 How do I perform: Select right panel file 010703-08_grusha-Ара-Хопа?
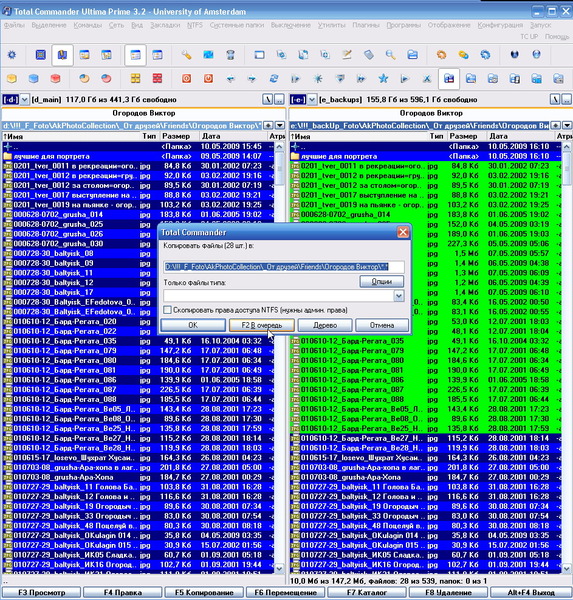tap(425, 477)
